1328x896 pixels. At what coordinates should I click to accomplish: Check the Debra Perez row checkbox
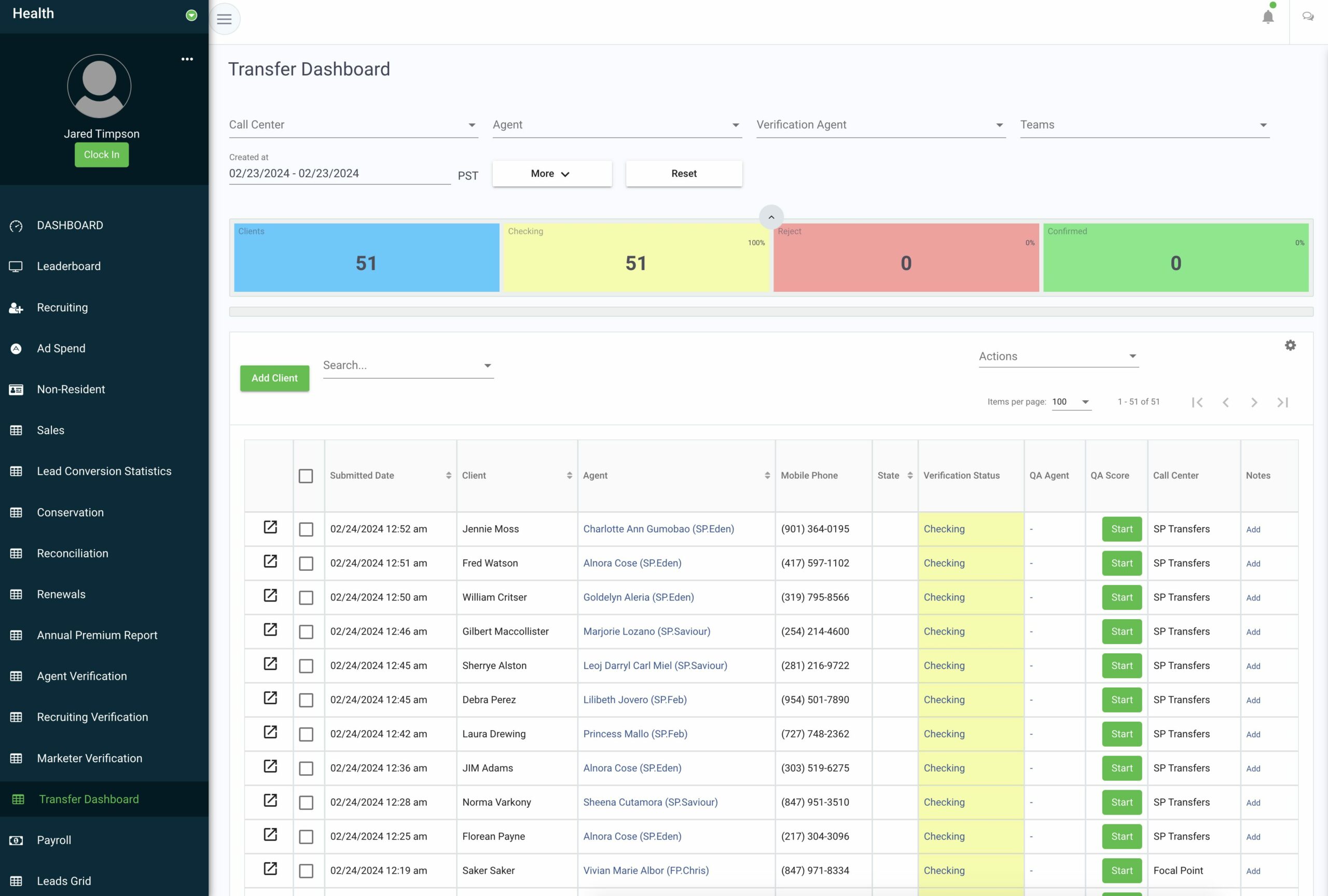pyautogui.click(x=306, y=700)
